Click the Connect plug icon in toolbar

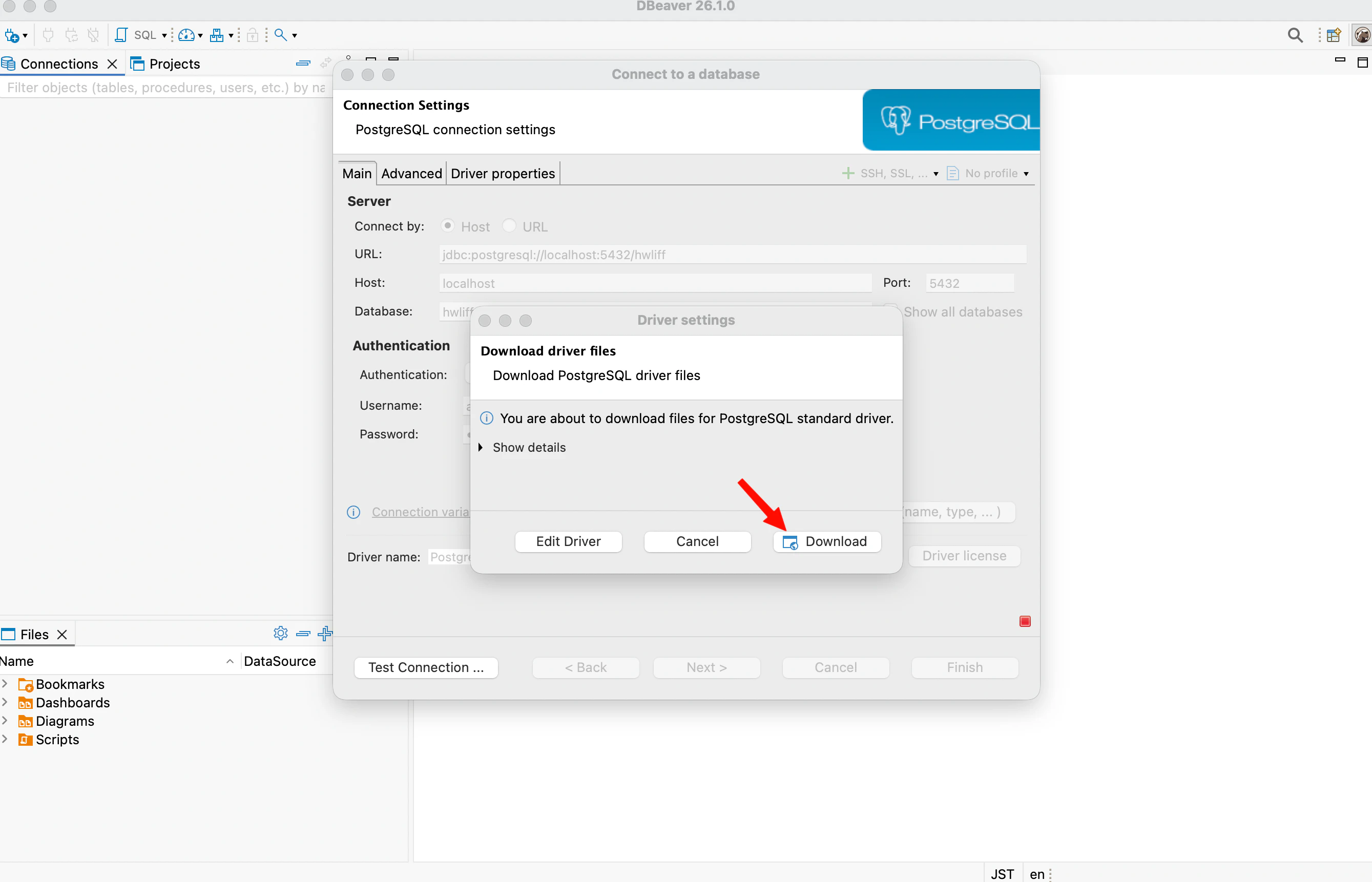[x=48, y=35]
